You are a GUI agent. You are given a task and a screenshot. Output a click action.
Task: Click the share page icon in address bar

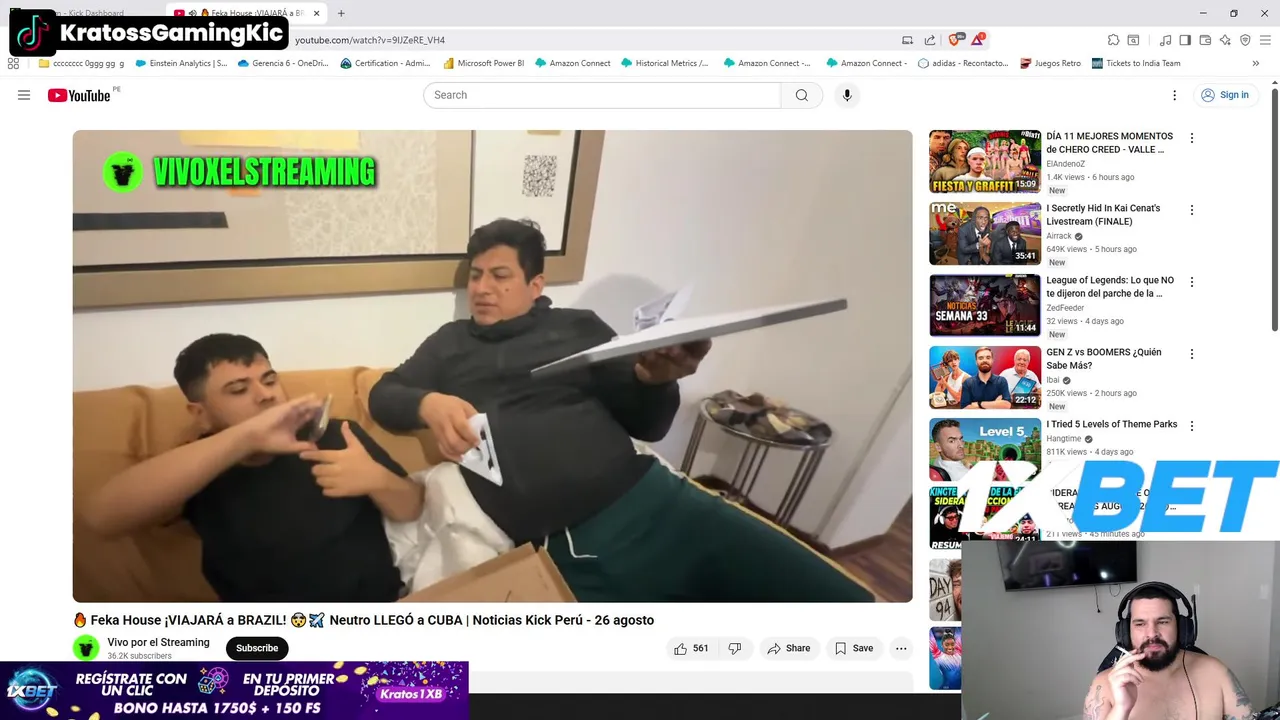click(930, 40)
